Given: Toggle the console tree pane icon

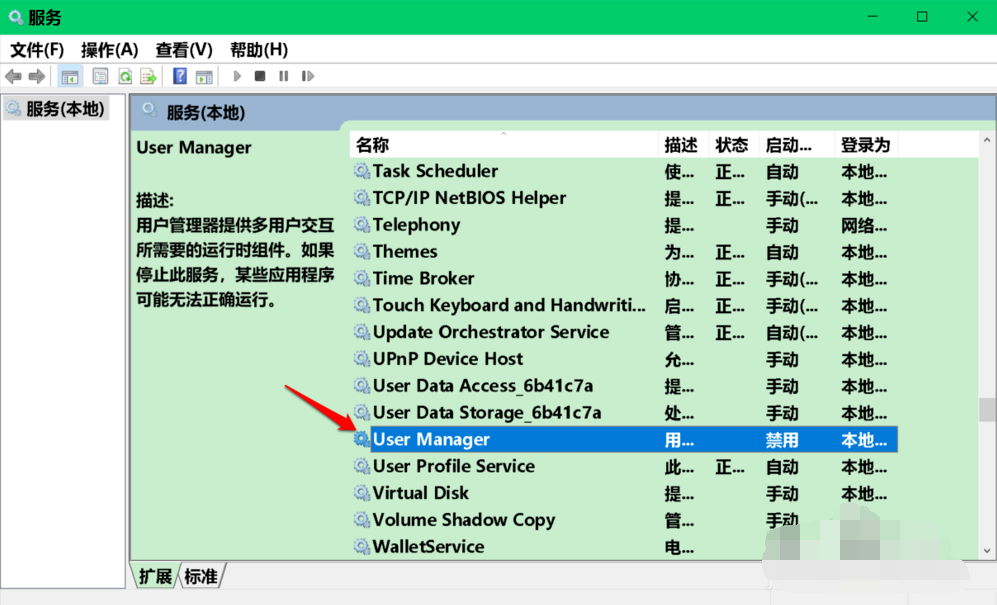Looking at the screenshot, I should click(x=69, y=76).
